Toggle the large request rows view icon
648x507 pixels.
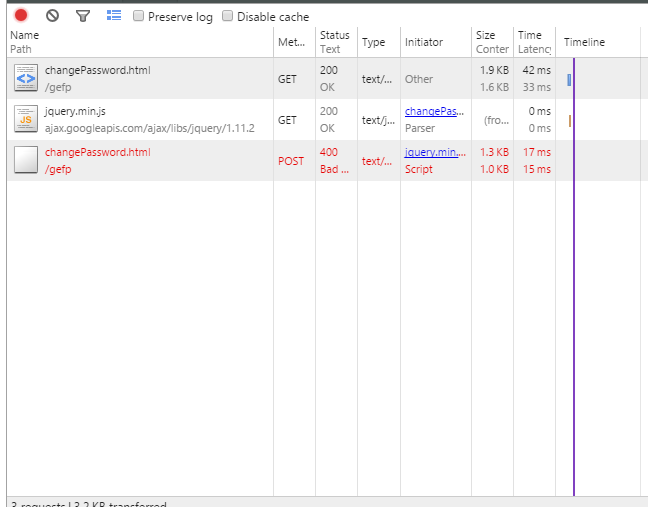pos(114,16)
